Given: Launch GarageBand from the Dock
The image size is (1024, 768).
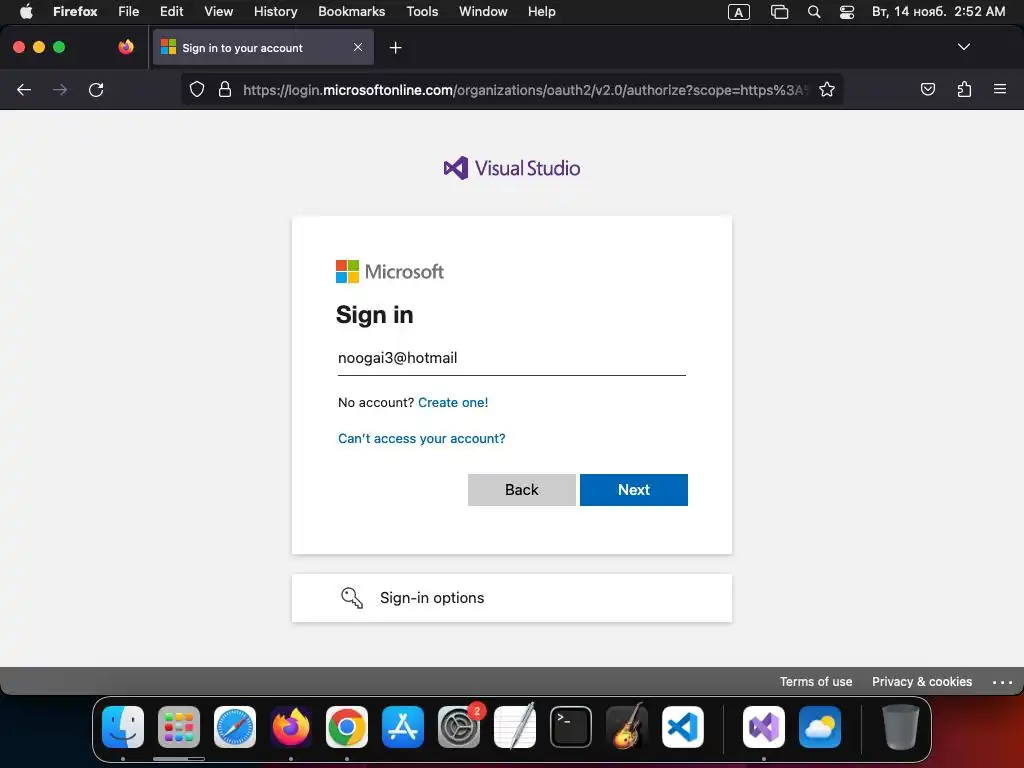Looking at the screenshot, I should click(627, 727).
